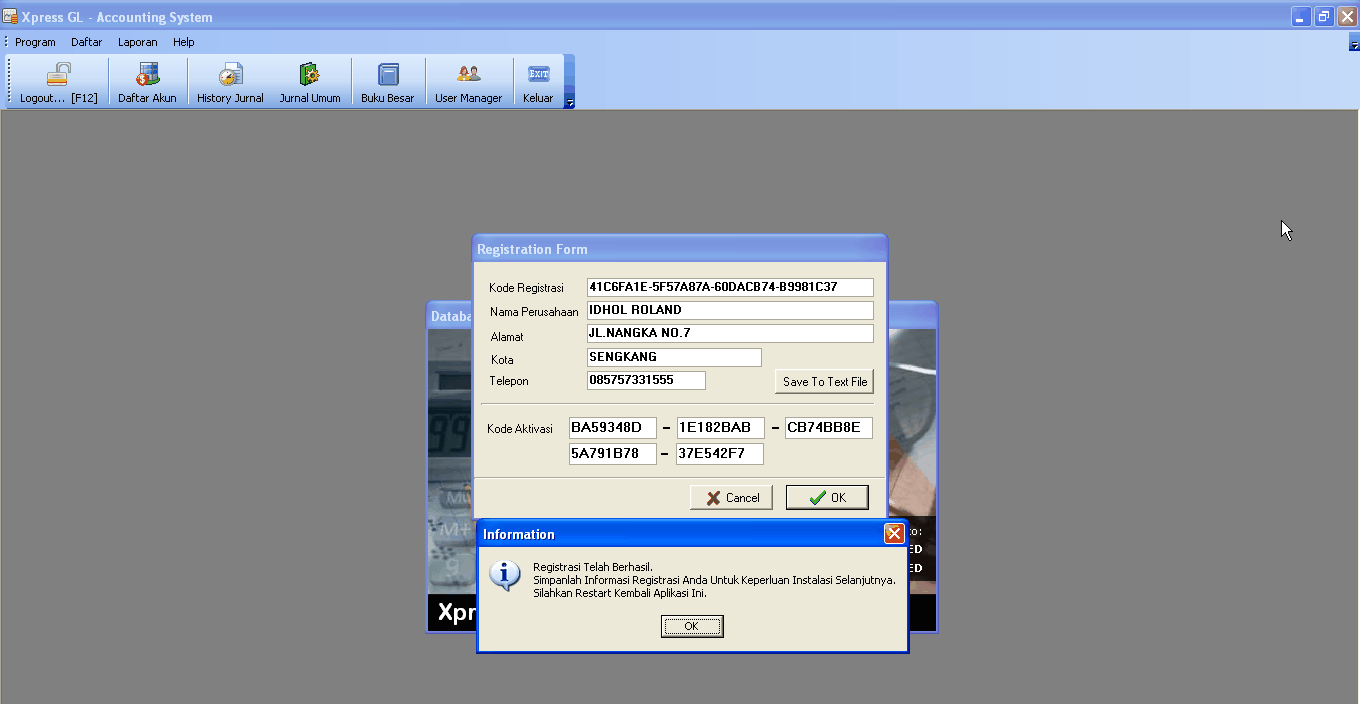This screenshot has height=704, width=1360.
Task: Open the toolbar overflow options arrow
Action: click(570, 102)
